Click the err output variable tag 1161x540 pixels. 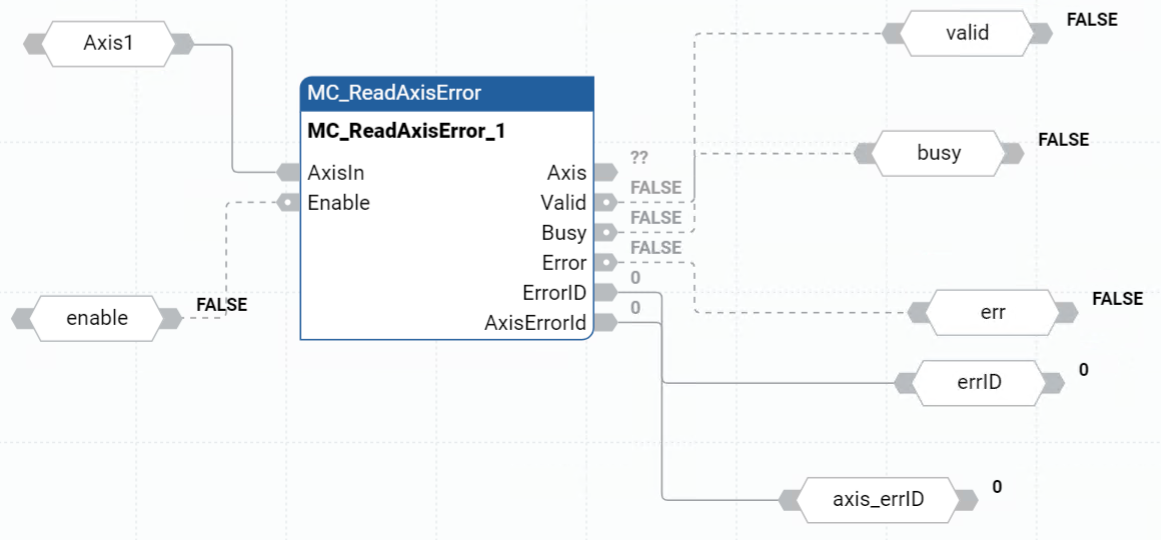(x=992, y=312)
